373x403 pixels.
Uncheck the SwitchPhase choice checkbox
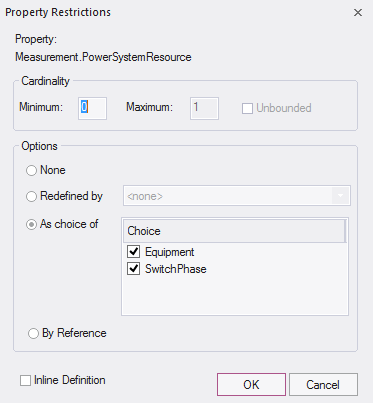point(134,269)
